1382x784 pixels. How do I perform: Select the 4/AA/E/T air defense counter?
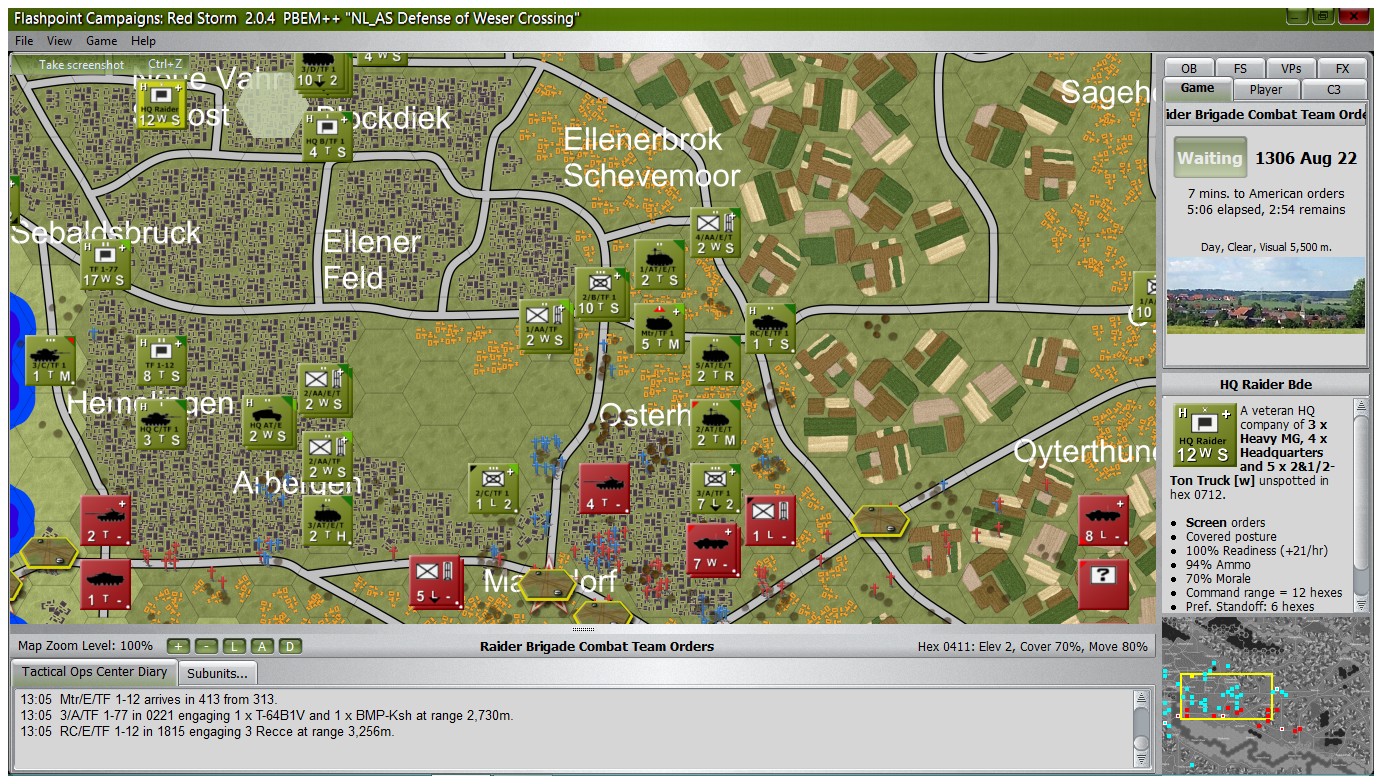715,232
